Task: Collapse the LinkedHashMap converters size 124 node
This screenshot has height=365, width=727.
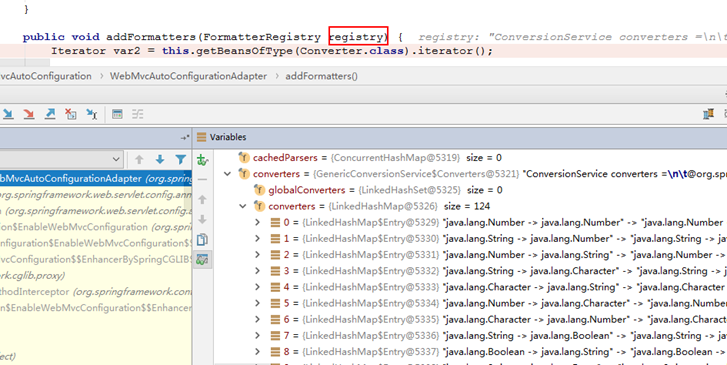Action: coord(242,206)
